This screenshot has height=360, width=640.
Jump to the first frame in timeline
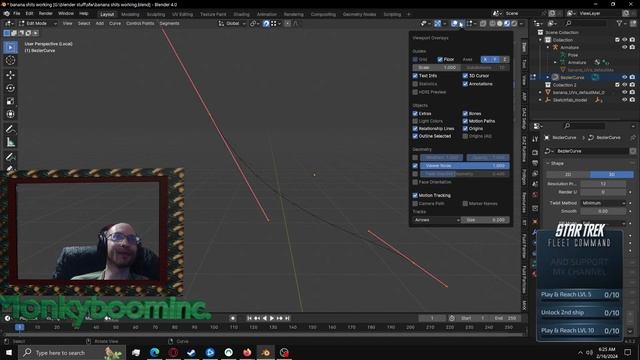coord(249,318)
